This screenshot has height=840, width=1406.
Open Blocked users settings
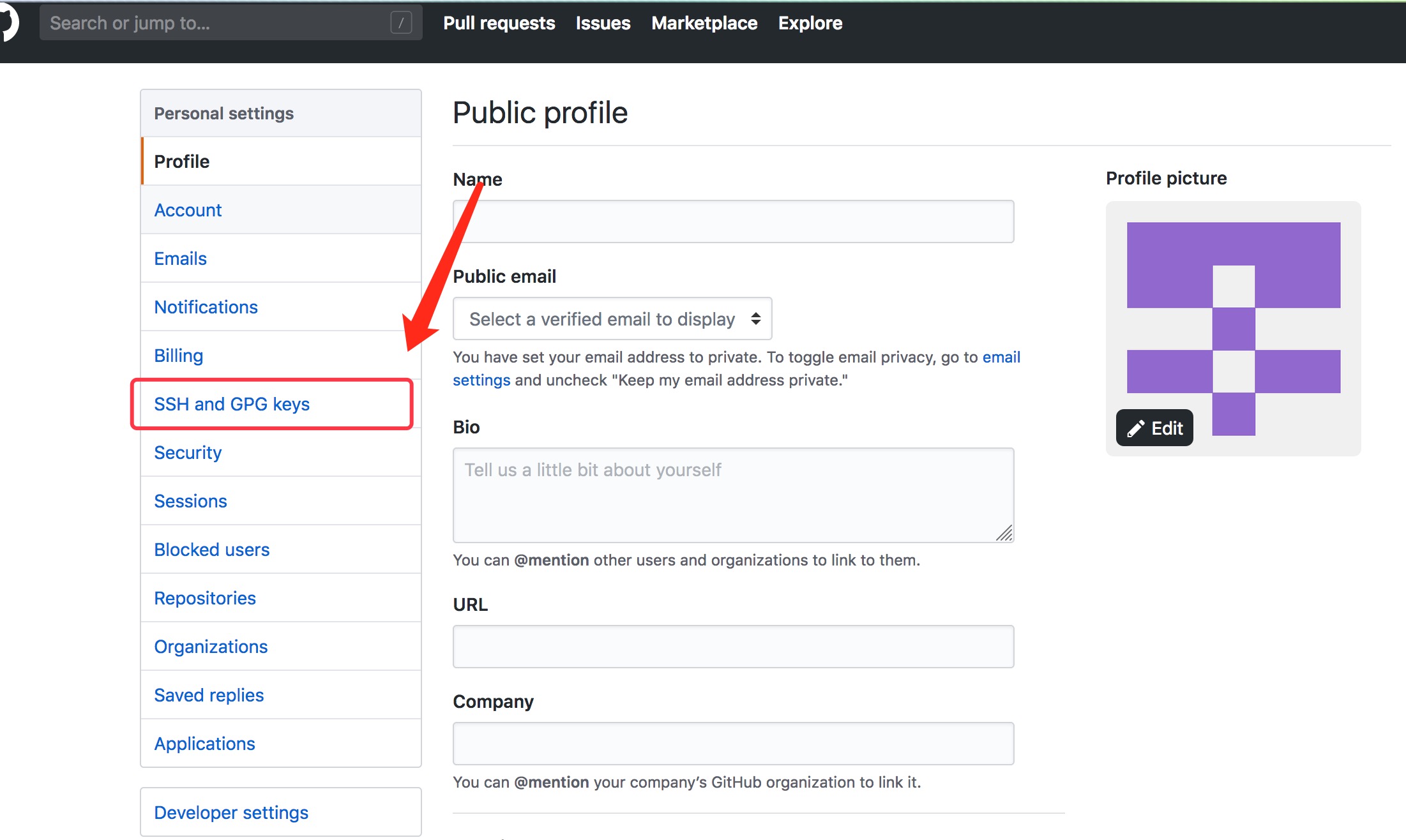point(281,550)
